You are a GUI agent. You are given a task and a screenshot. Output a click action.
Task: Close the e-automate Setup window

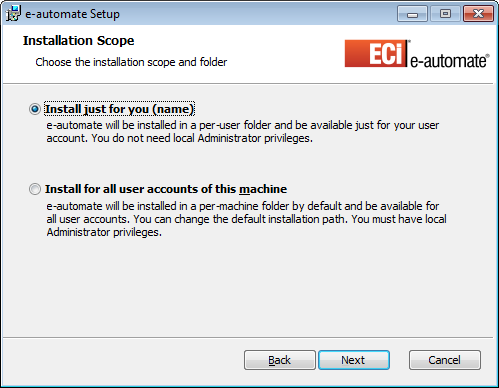(478, 14)
